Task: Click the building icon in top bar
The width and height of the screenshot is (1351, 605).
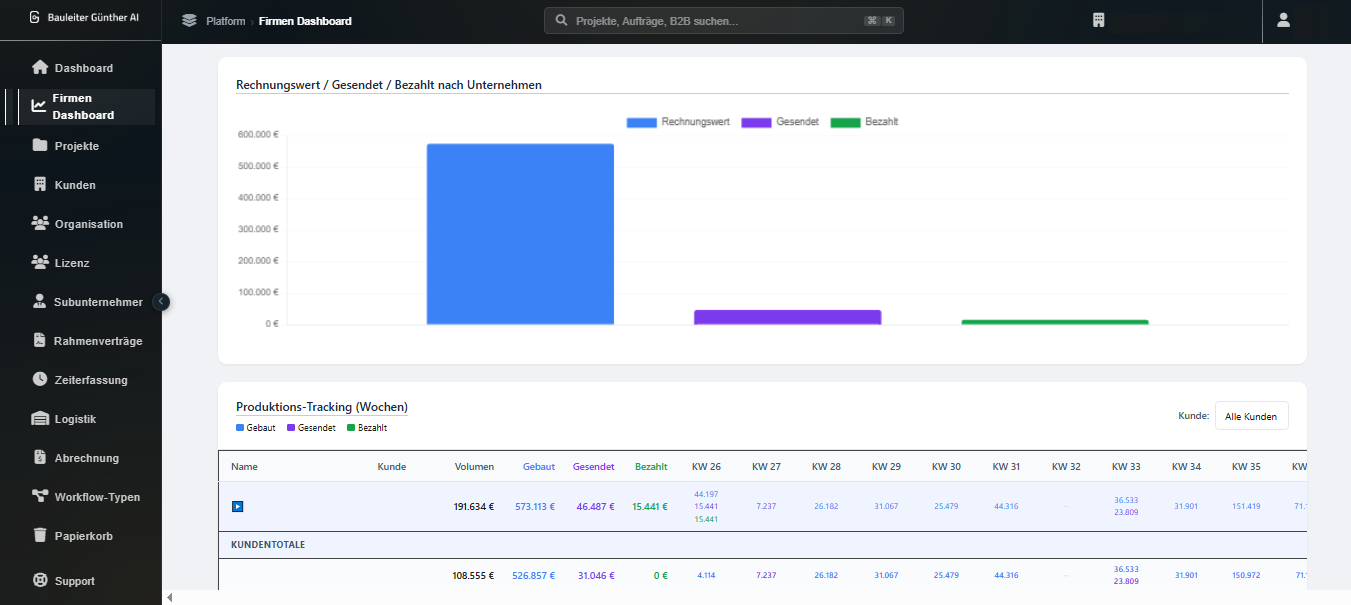Action: click(1098, 20)
